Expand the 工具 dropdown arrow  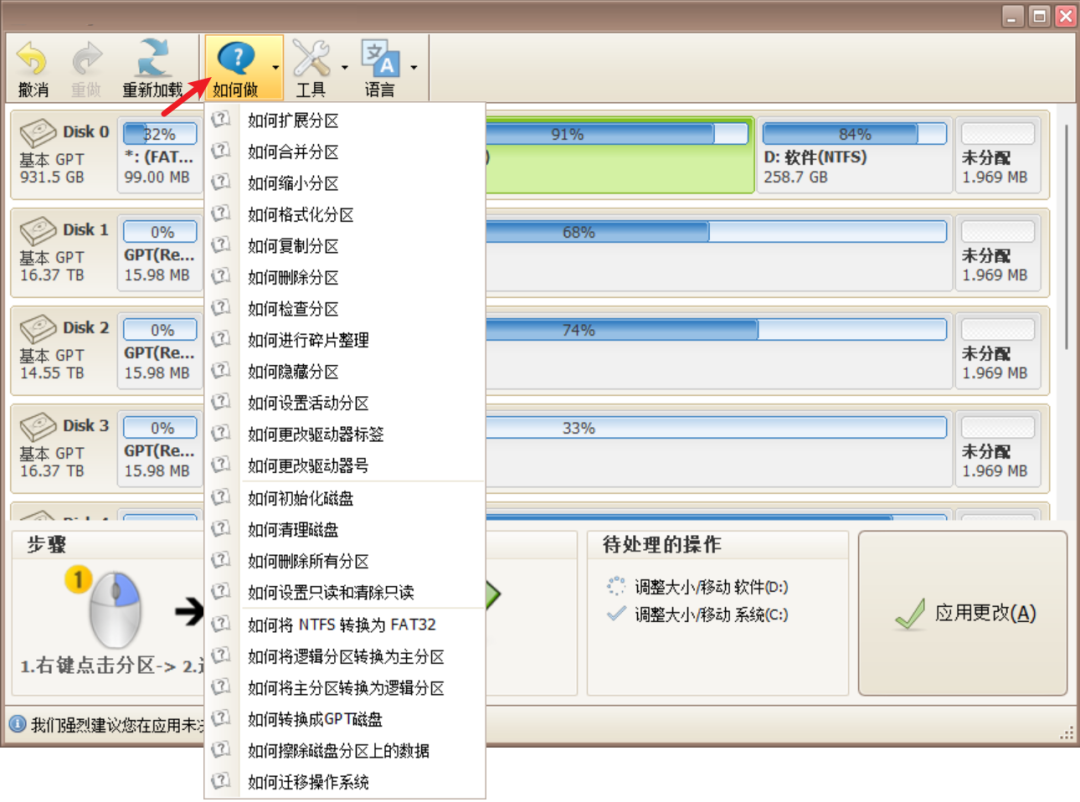tap(344, 68)
